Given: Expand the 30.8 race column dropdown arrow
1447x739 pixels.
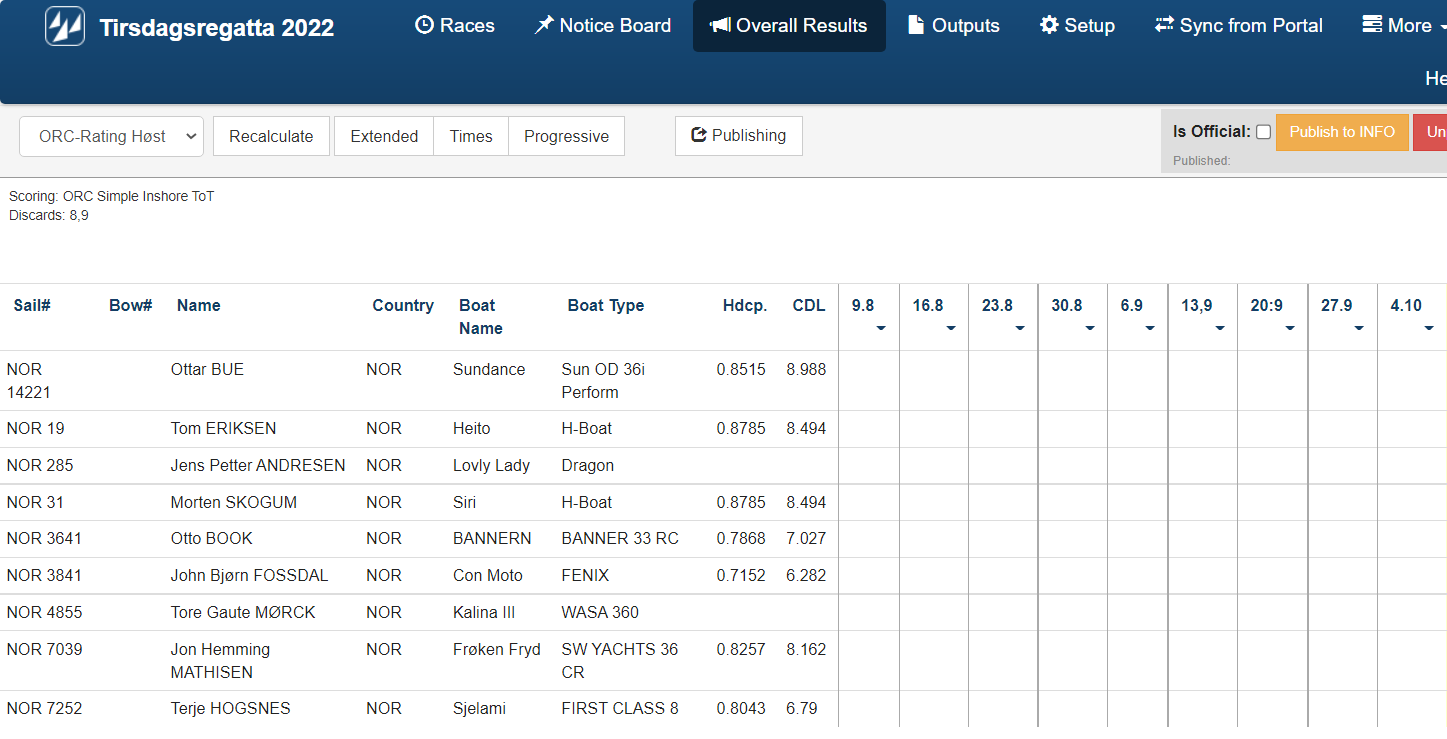Looking at the screenshot, I should (x=1090, y=328).
